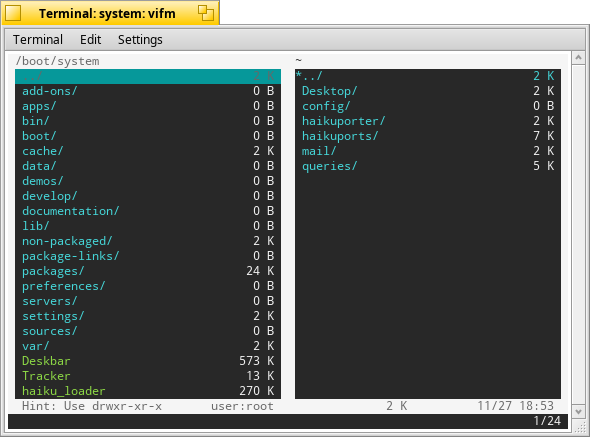
Task: Click the scrollbar up arrow
Action: click(x=579, y=58)
